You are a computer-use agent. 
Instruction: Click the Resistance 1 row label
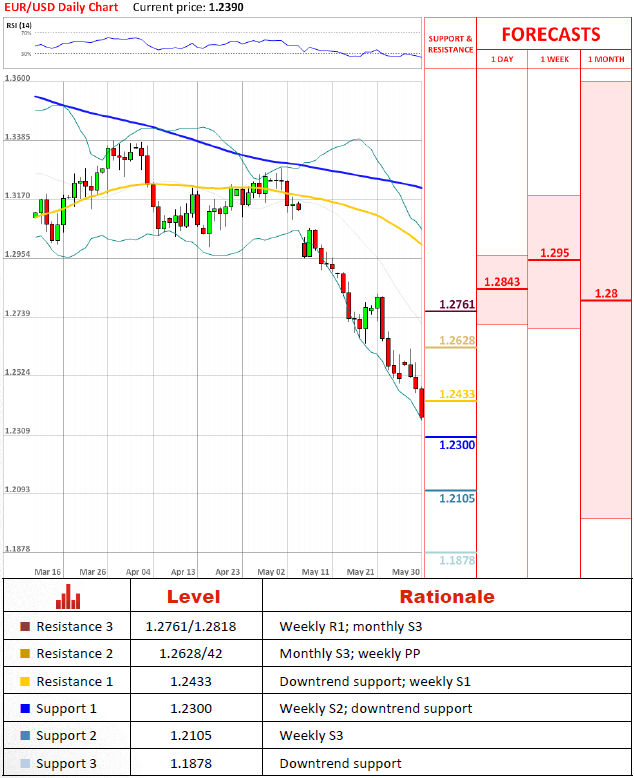coord(74,681)
